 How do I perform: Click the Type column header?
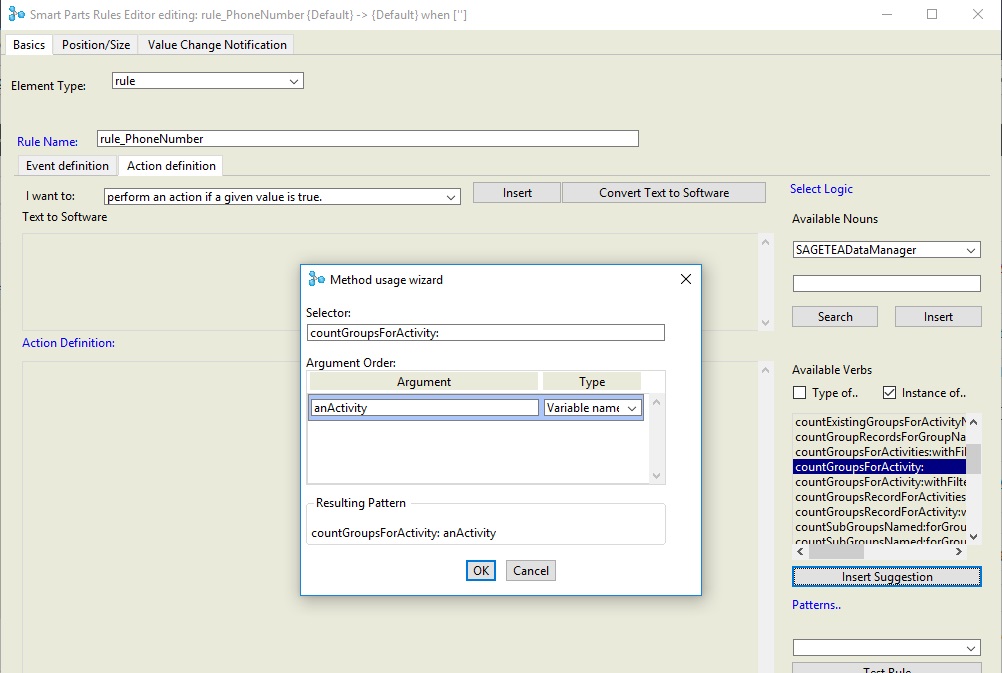pyautogui.click(x=592, y=382)
